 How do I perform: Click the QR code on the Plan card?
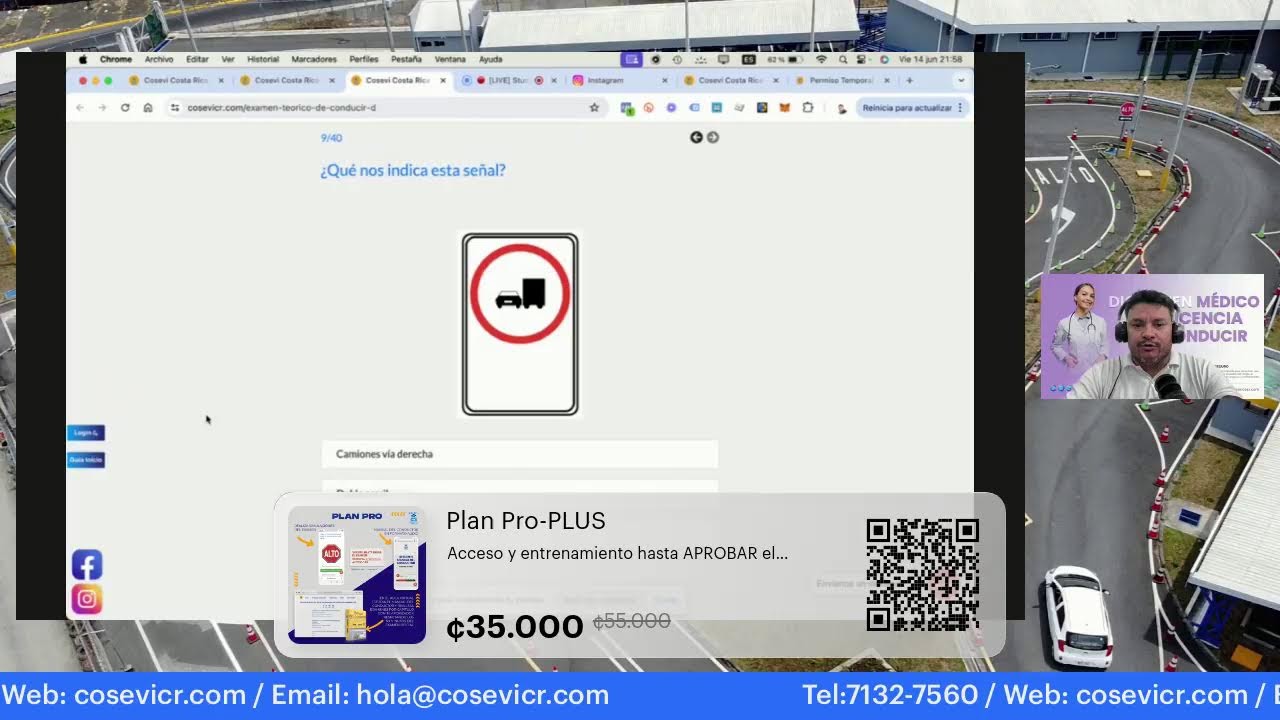point(922,575)
